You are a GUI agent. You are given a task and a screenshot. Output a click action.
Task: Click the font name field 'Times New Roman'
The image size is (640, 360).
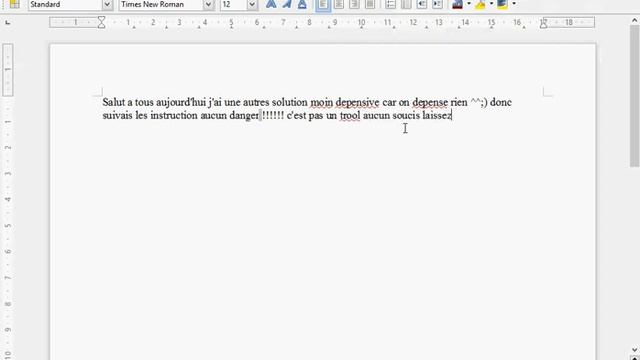coord(161,4)
